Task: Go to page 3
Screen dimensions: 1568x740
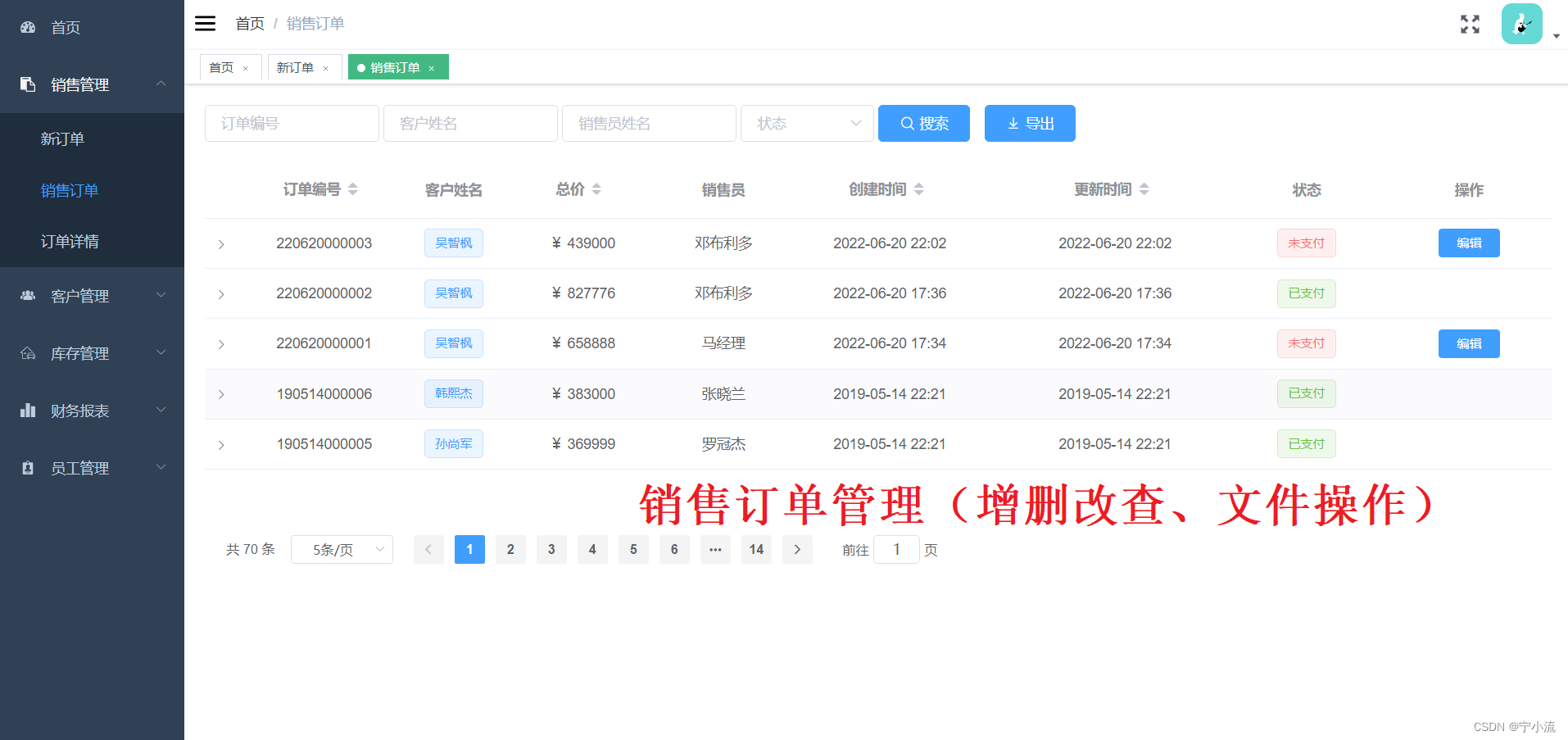Action: coord(551,550)
